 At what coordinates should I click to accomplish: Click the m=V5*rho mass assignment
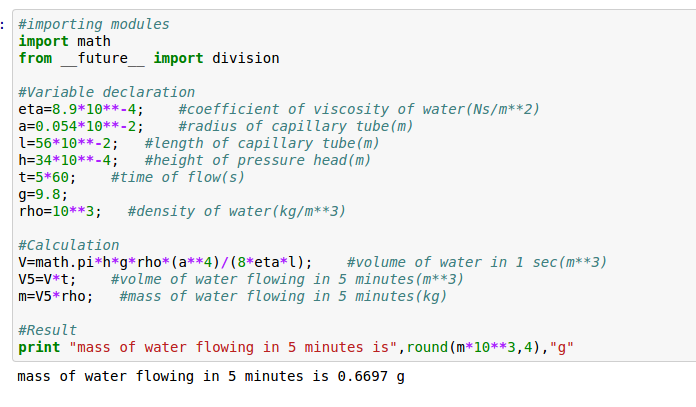coord(56,296)
